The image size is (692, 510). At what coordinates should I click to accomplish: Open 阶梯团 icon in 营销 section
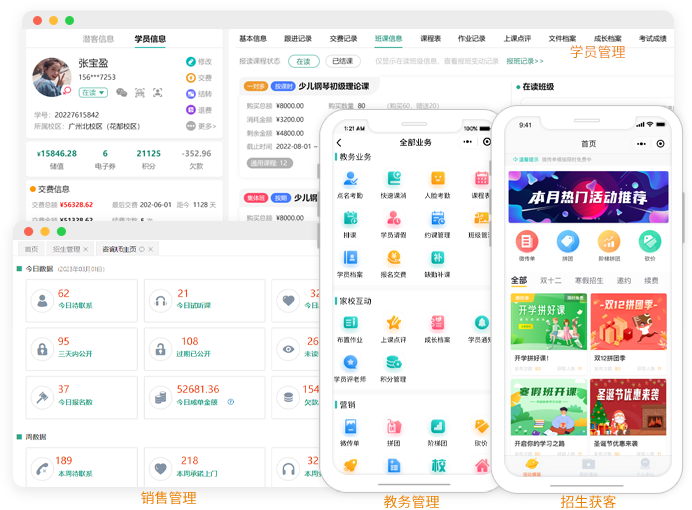[437, 427]
